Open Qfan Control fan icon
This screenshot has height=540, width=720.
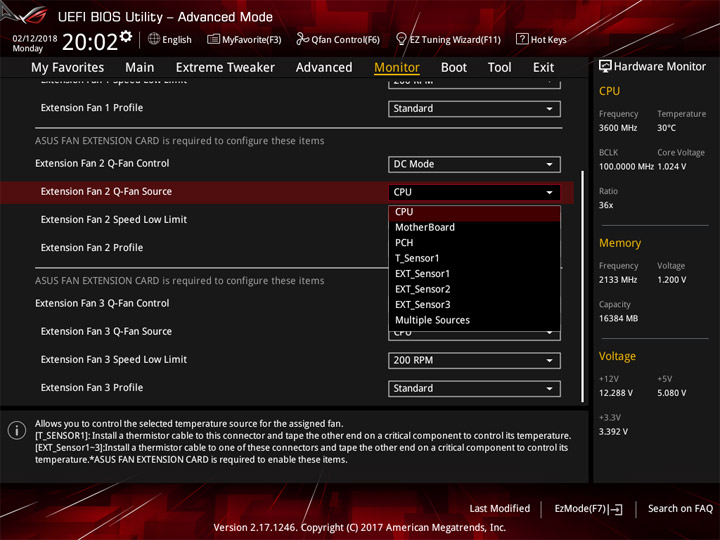coord(302,39)
